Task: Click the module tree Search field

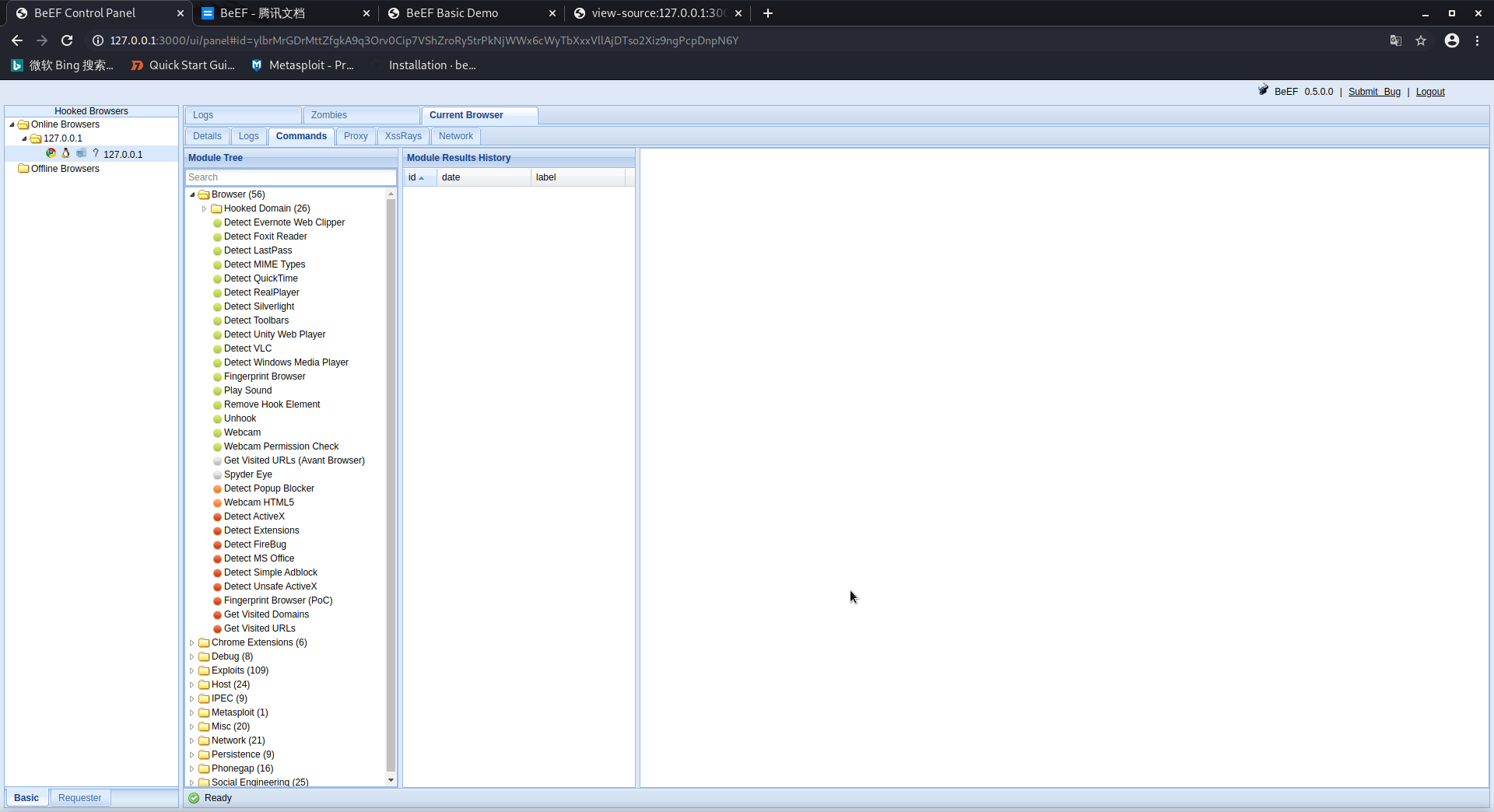Action: click(x=290, y=177)
